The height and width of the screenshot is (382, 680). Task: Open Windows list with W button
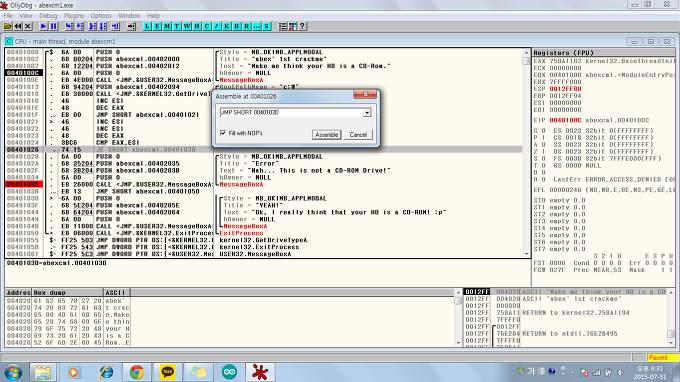[187, 26]
